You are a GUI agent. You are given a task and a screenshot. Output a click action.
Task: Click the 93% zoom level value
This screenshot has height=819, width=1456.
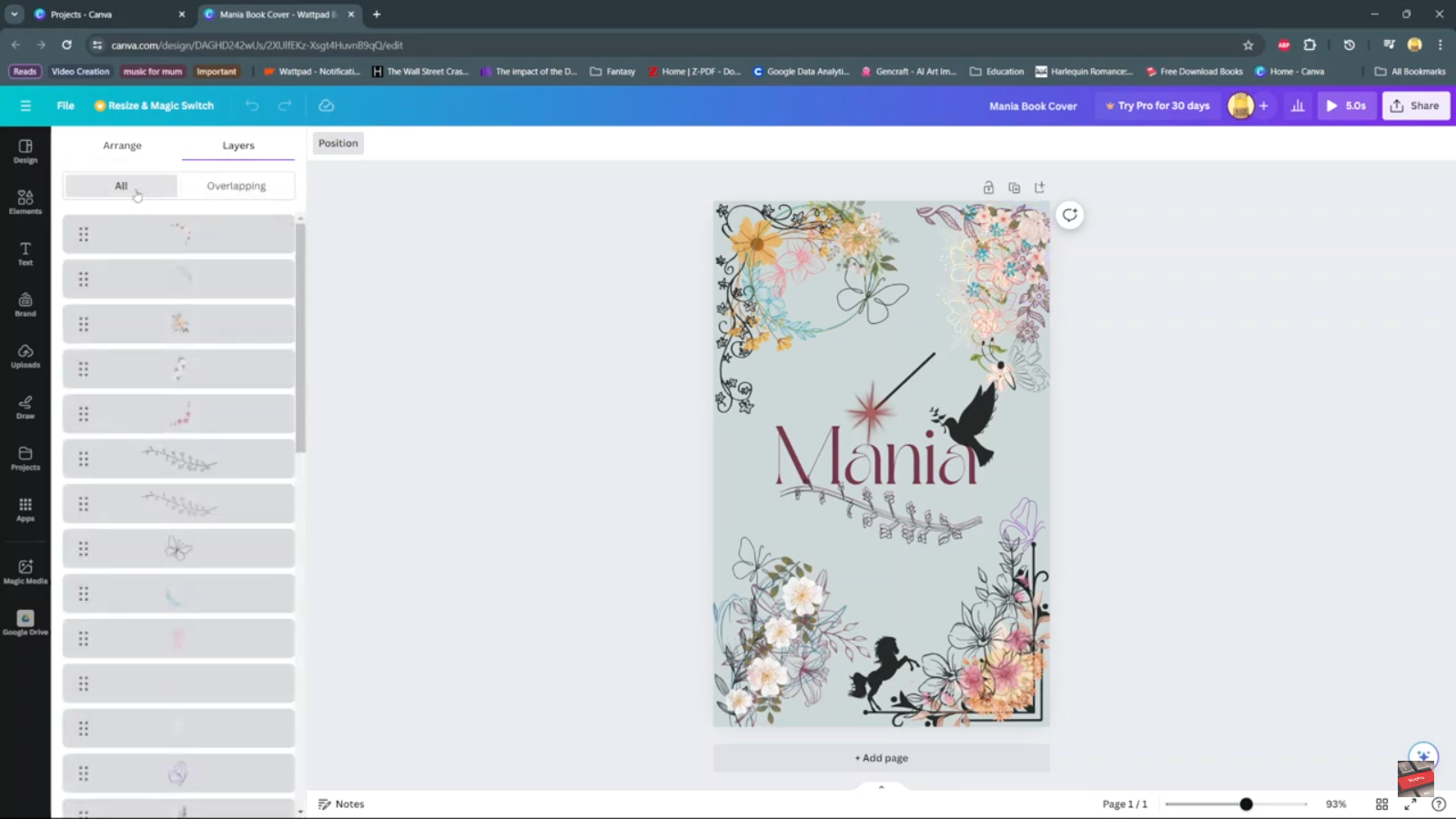(1335, 804)
